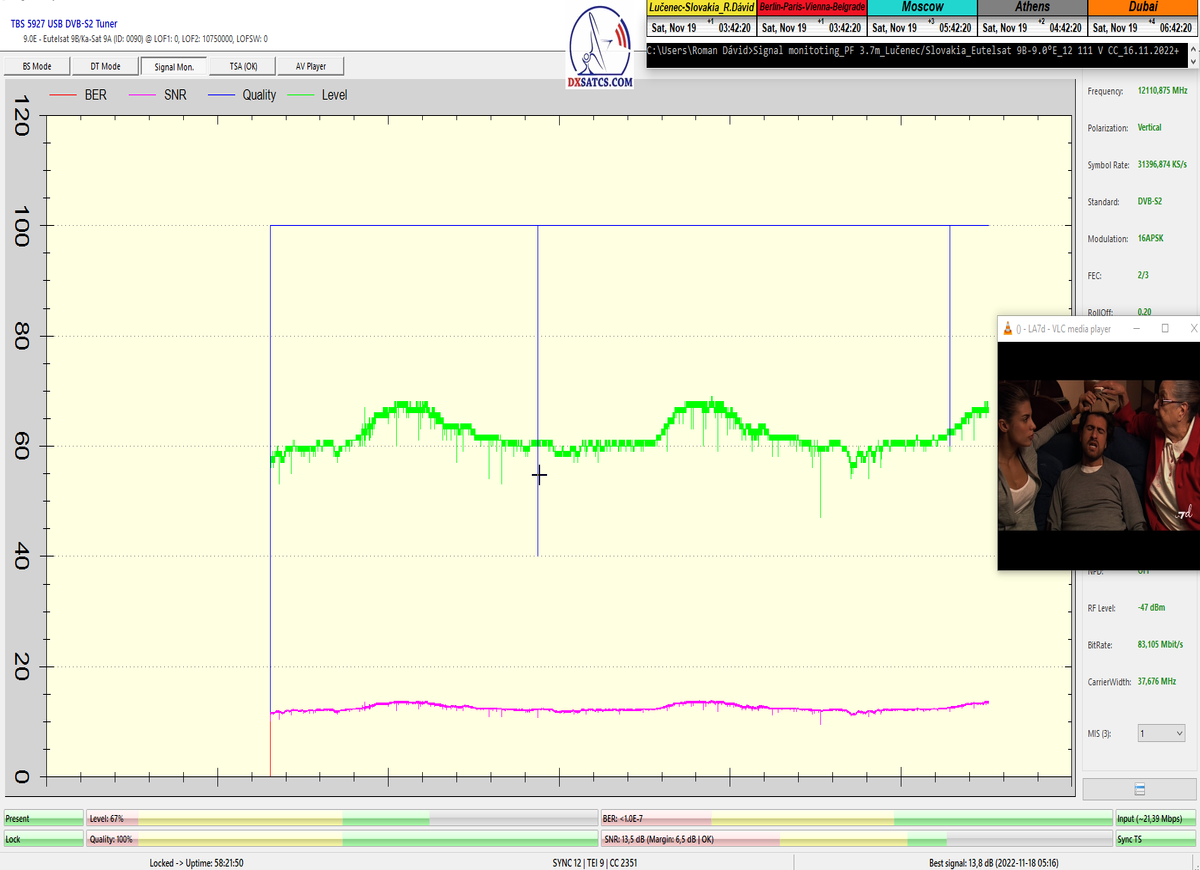
Task: Open the AV Player tab
Action: [x=310, y=67]
